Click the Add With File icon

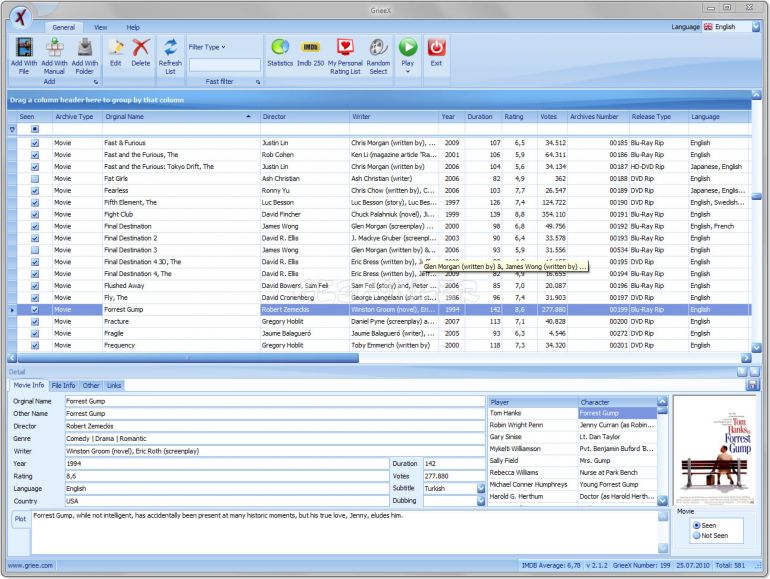[24, 47]
